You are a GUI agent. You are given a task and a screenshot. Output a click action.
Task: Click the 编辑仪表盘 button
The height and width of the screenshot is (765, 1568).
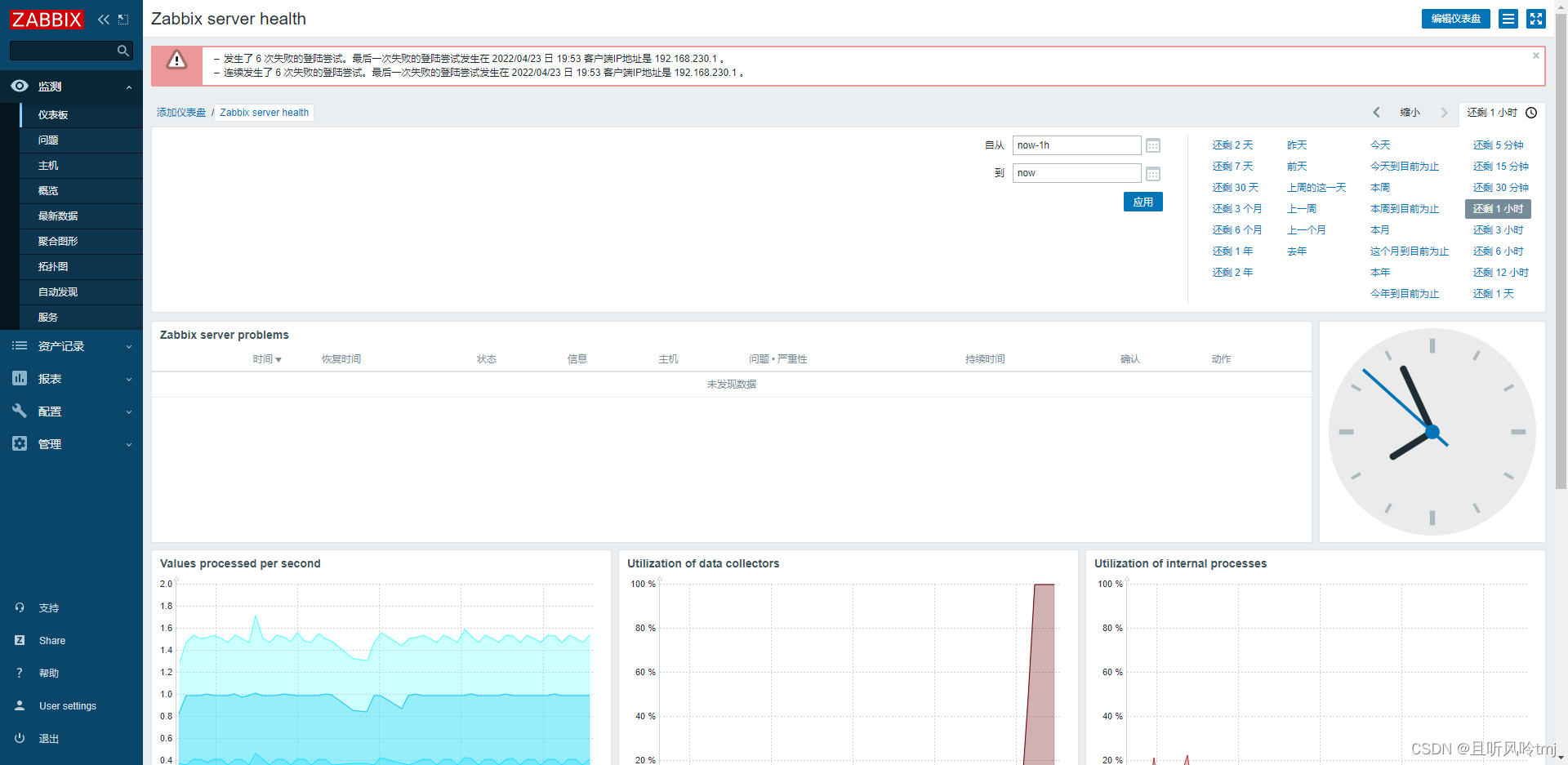click(x=1455, y=19)
